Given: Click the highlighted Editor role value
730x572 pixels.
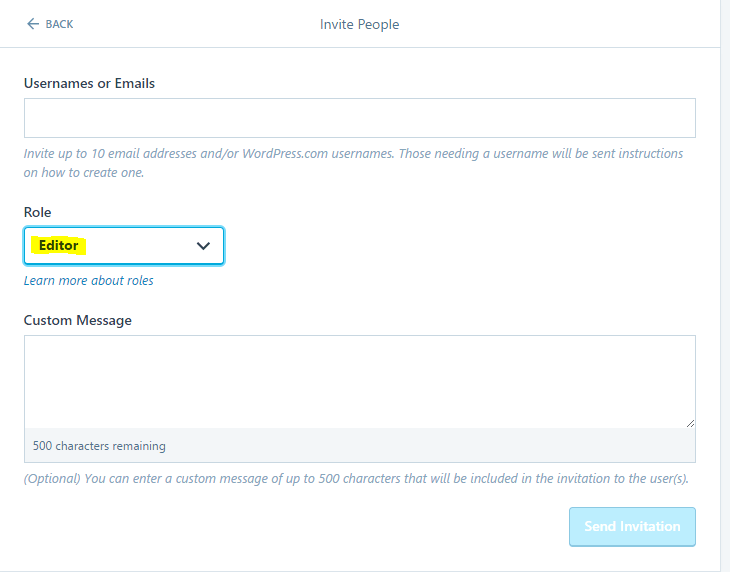Looking at the screenshot, I should [x=58, y=246].
